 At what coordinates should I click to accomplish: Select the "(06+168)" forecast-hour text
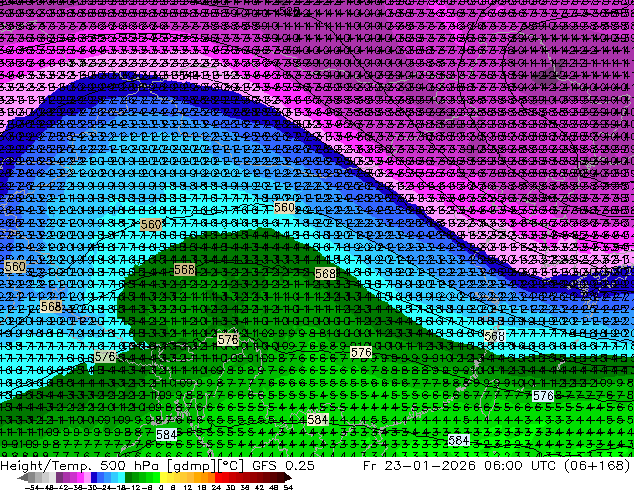tap(599, 465)
